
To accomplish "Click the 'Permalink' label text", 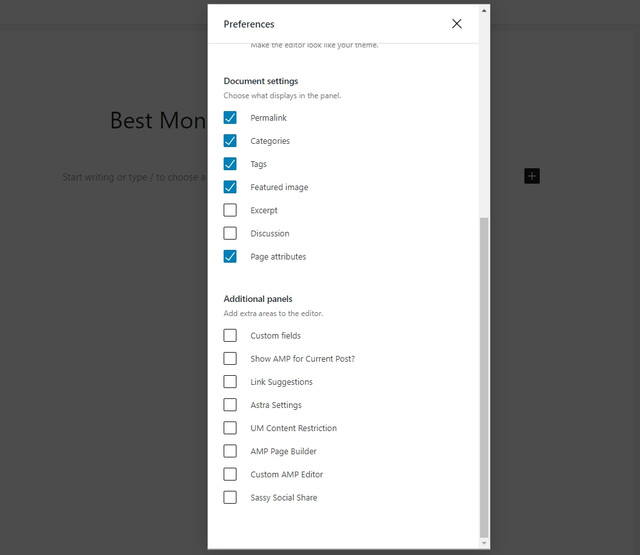I will [269, 118].
